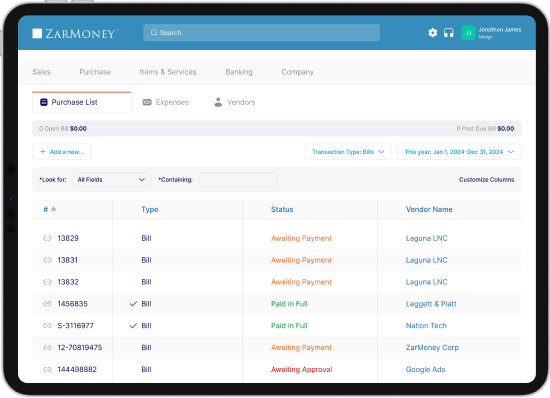Switch to the Purchase List tab

click(x=82, y=102)
